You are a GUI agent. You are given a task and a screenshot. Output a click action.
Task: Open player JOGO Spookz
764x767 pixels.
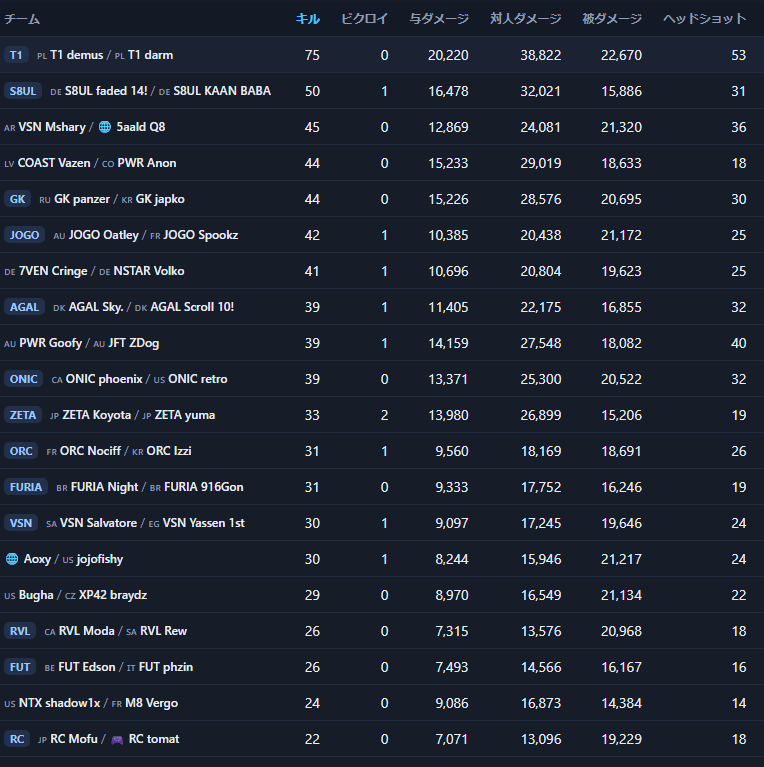(x=201, y=235)
